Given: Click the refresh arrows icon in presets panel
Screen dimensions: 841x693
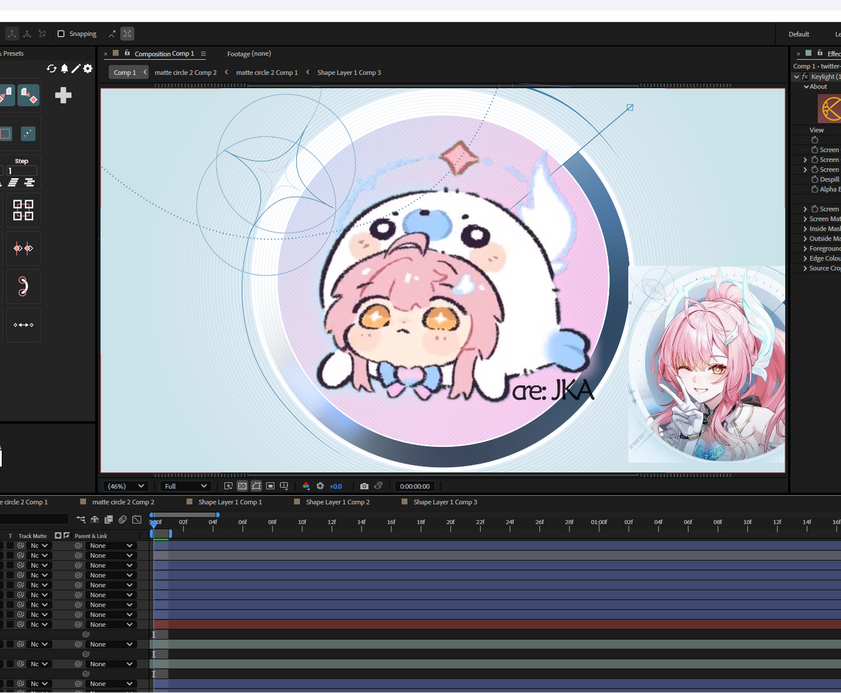Looking at the screenshot, I should coord(51,69).
